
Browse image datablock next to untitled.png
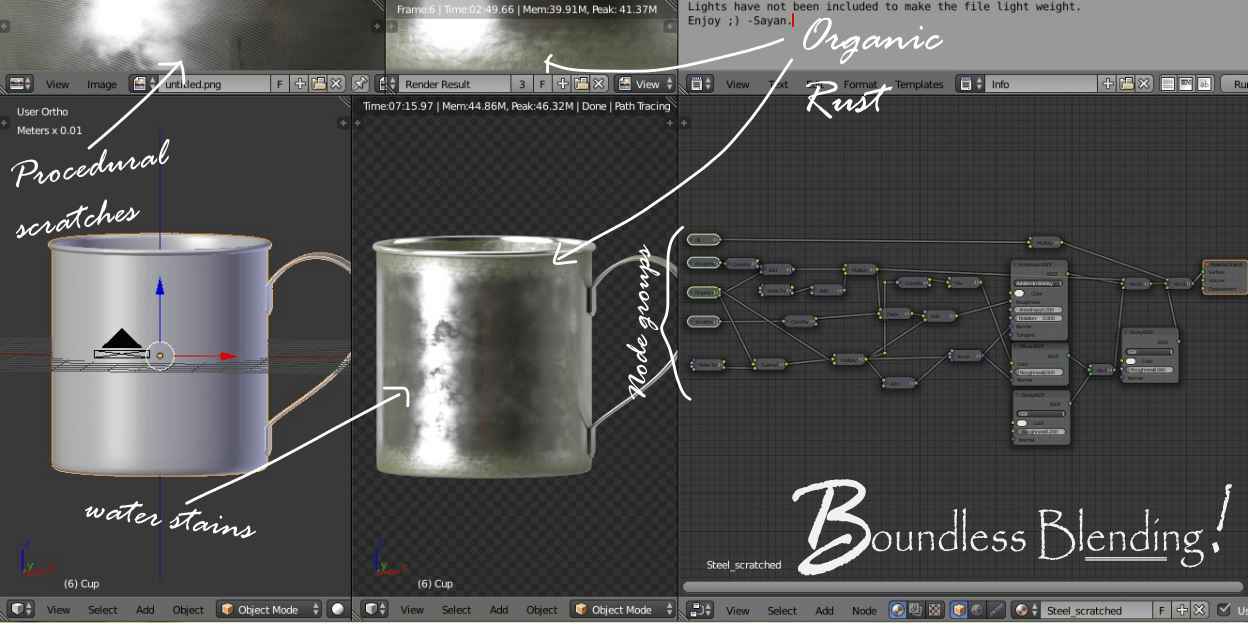click(142, 84)
